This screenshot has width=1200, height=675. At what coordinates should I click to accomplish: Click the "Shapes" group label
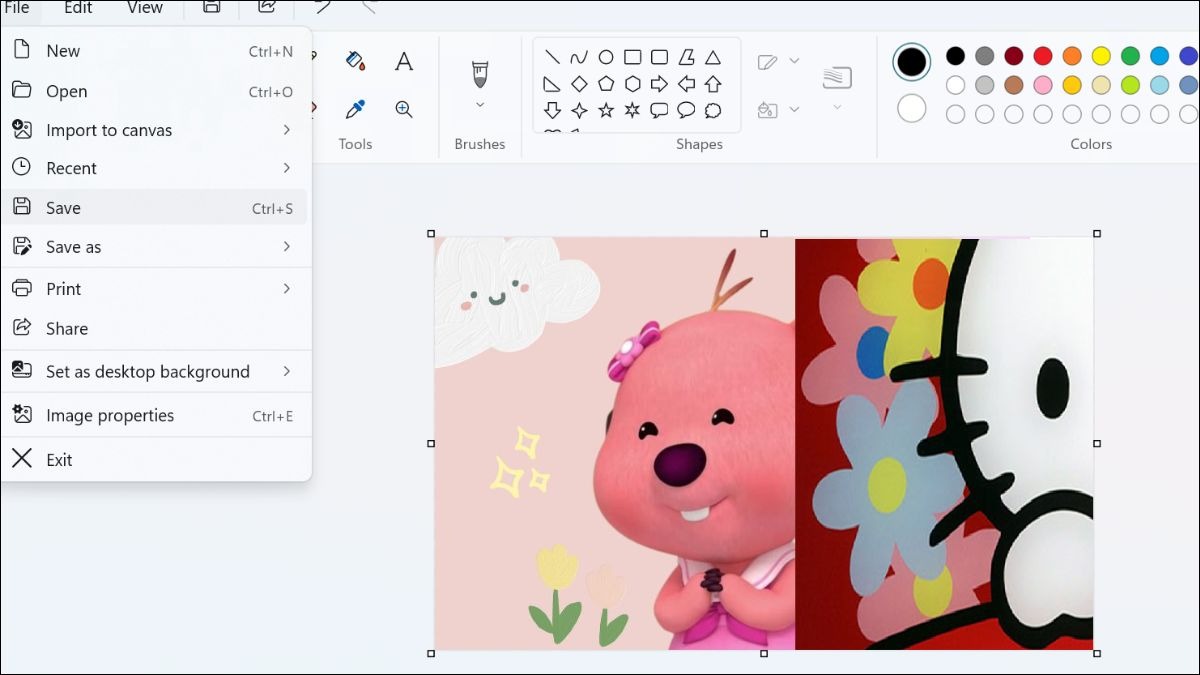[x=699, y=144]
